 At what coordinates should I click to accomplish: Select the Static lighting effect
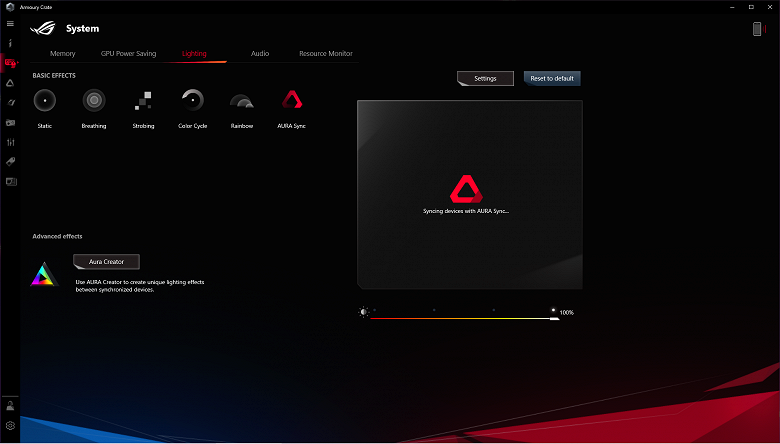[45, 100]
